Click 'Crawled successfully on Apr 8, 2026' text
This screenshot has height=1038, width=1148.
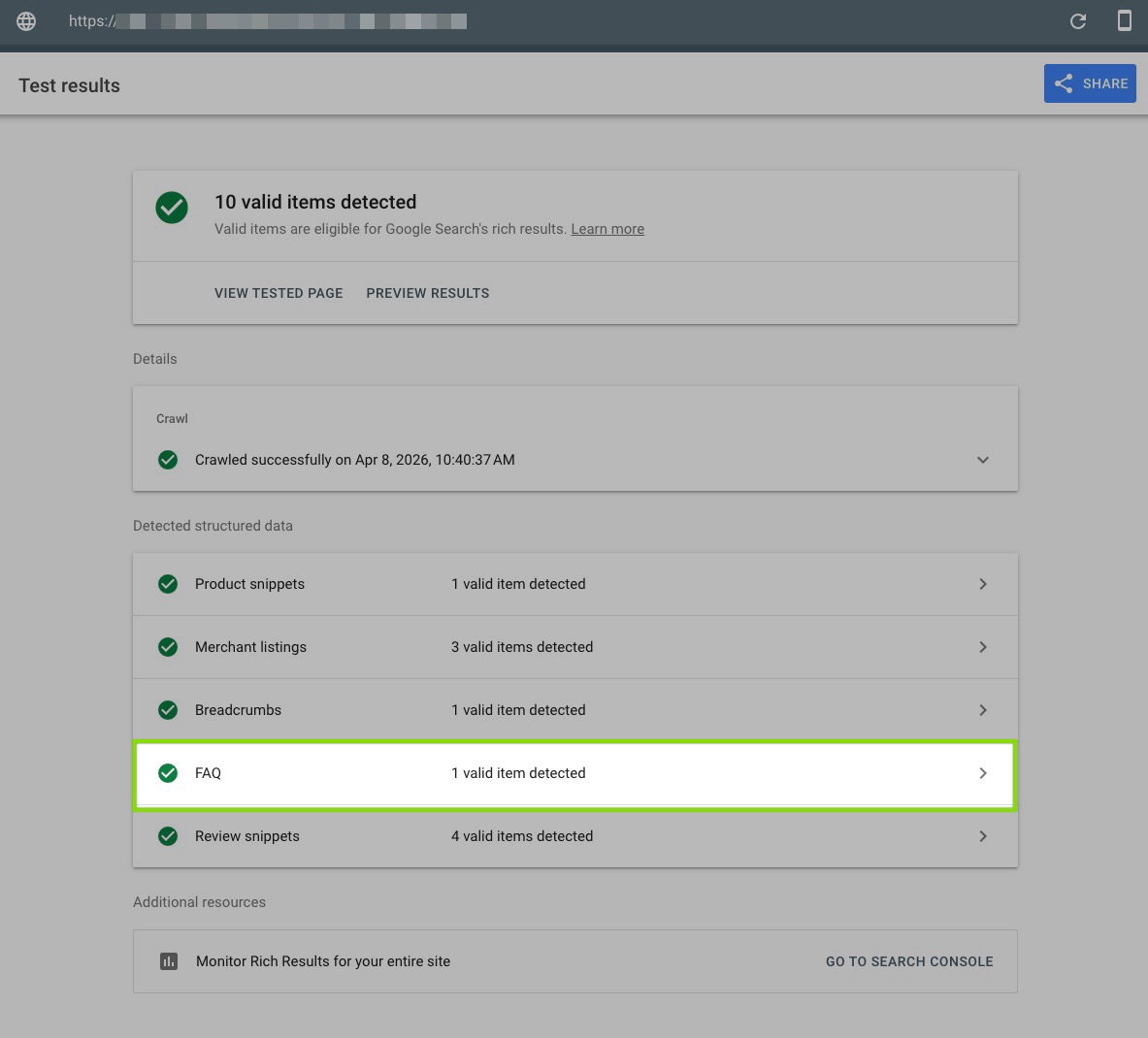pos(312,460)
